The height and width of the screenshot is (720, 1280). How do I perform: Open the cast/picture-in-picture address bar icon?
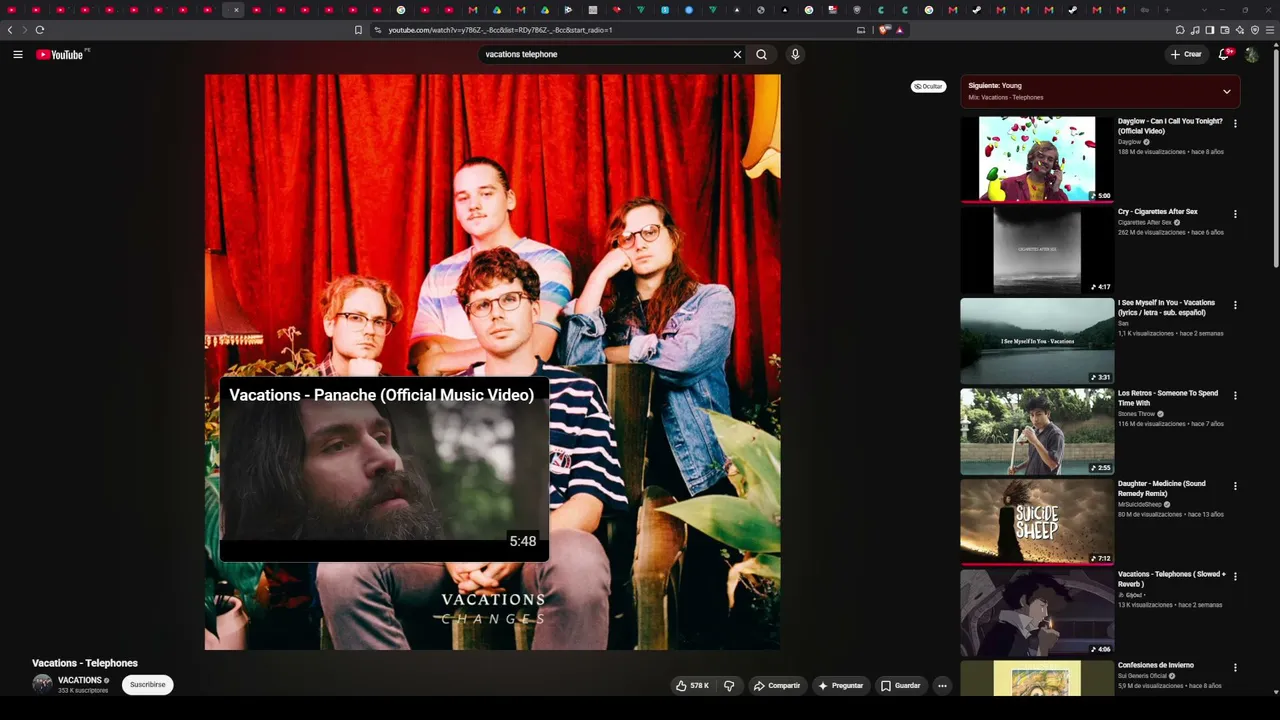861,30
